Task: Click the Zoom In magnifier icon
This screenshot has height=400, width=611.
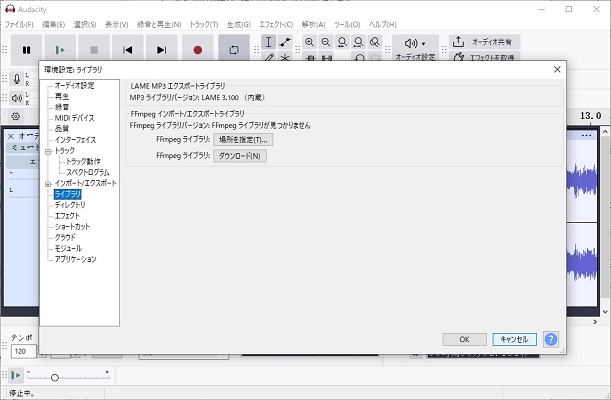Action: (310, 42)
